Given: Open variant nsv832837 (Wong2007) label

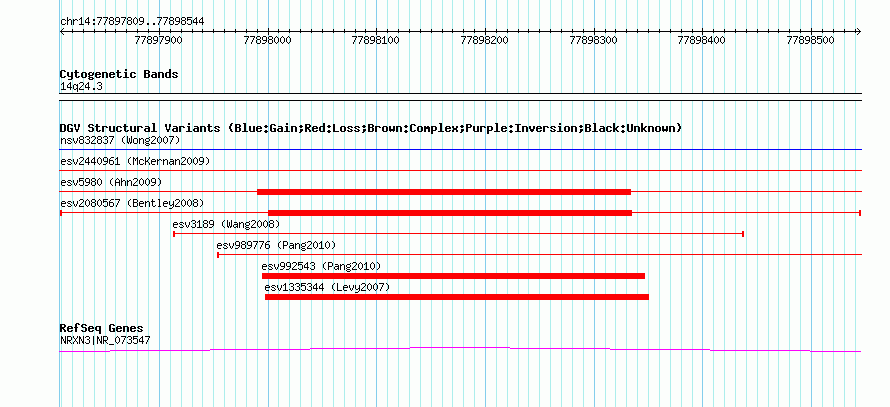Looking at the screenshot, I should (120, 140).
